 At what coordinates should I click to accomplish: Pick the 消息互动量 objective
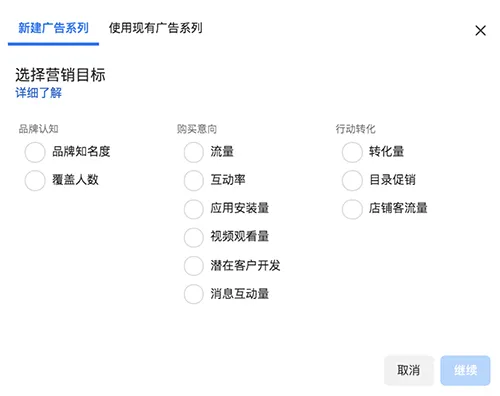coord(193,294)
